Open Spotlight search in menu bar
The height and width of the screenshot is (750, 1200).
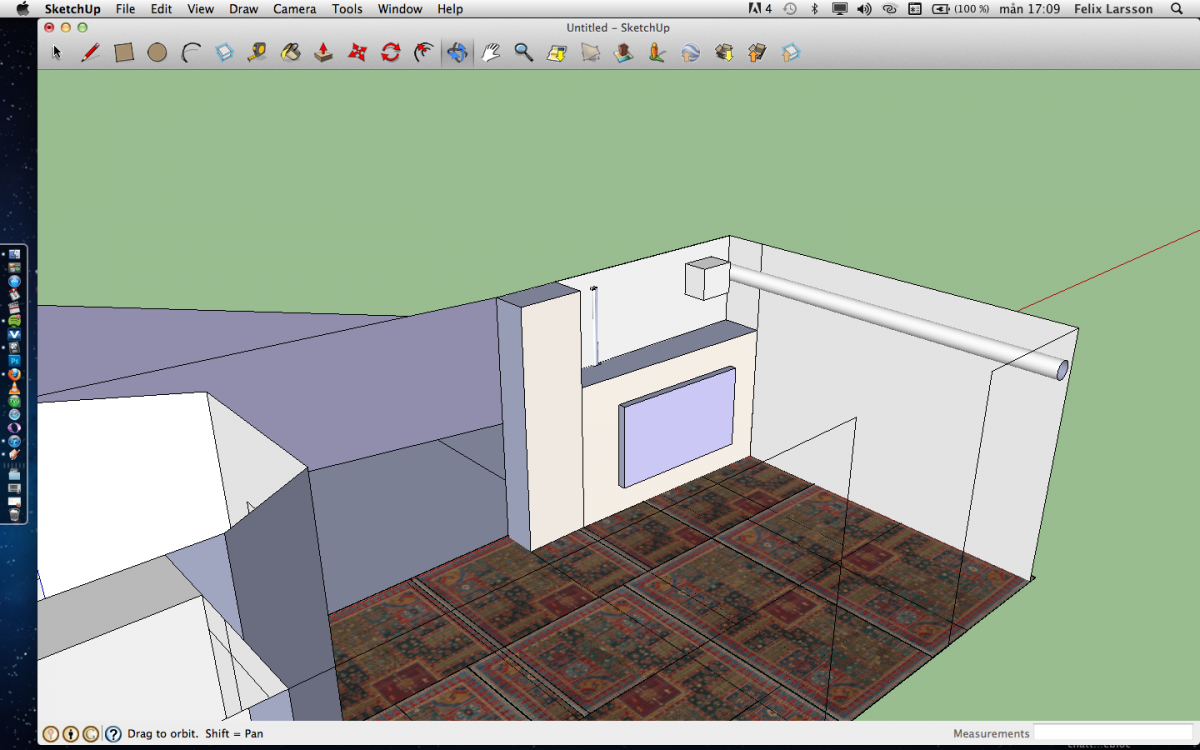(1176, 9)
